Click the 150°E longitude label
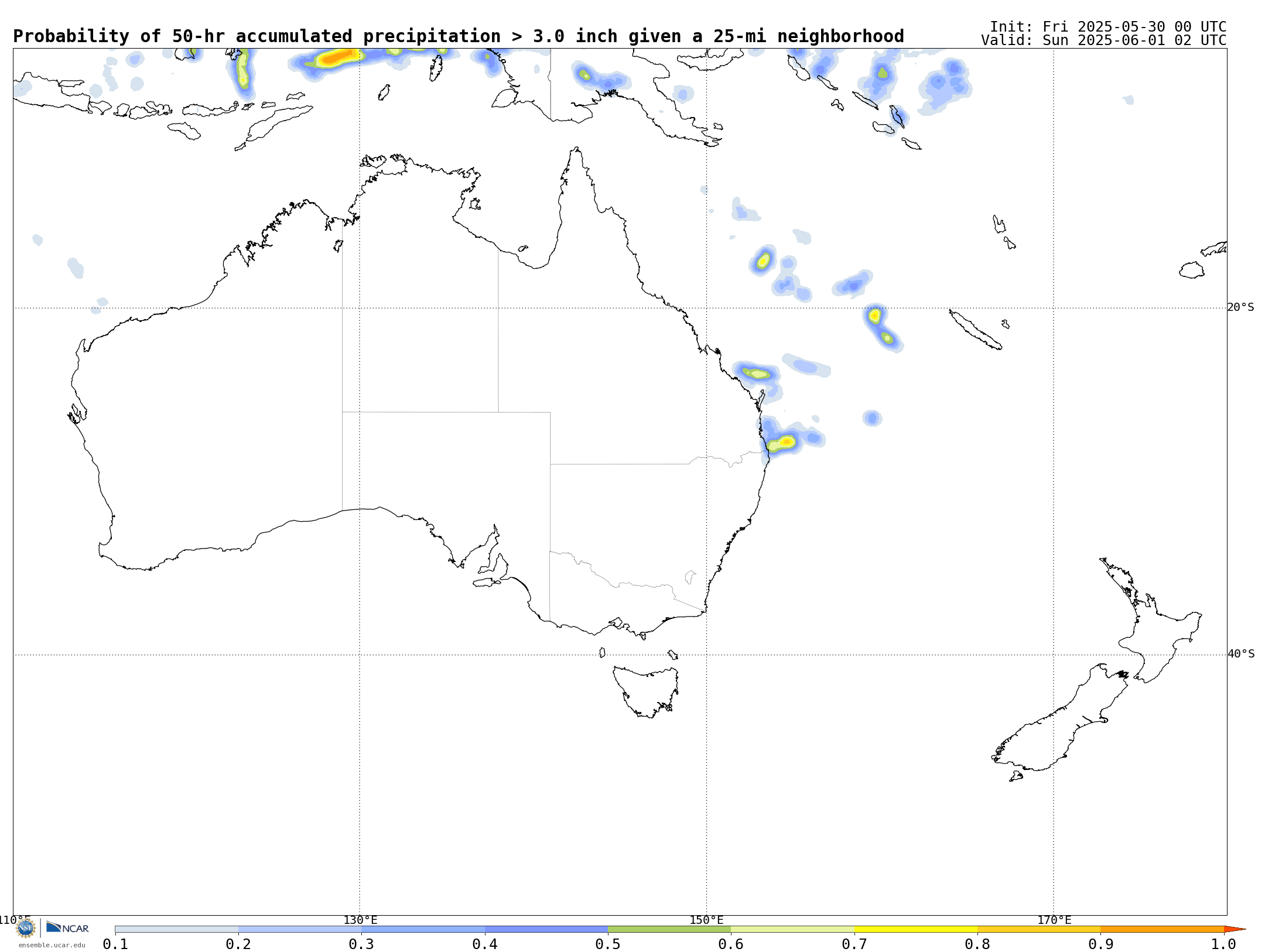The image size is (1265, 952). pos(706,920)
